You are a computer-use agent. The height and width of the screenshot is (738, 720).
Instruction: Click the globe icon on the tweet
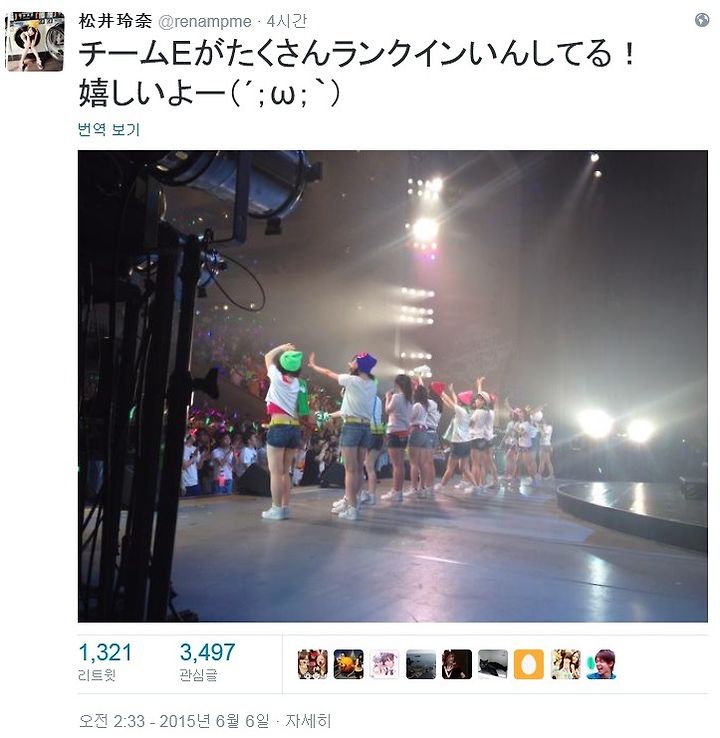tap(702, 20)
